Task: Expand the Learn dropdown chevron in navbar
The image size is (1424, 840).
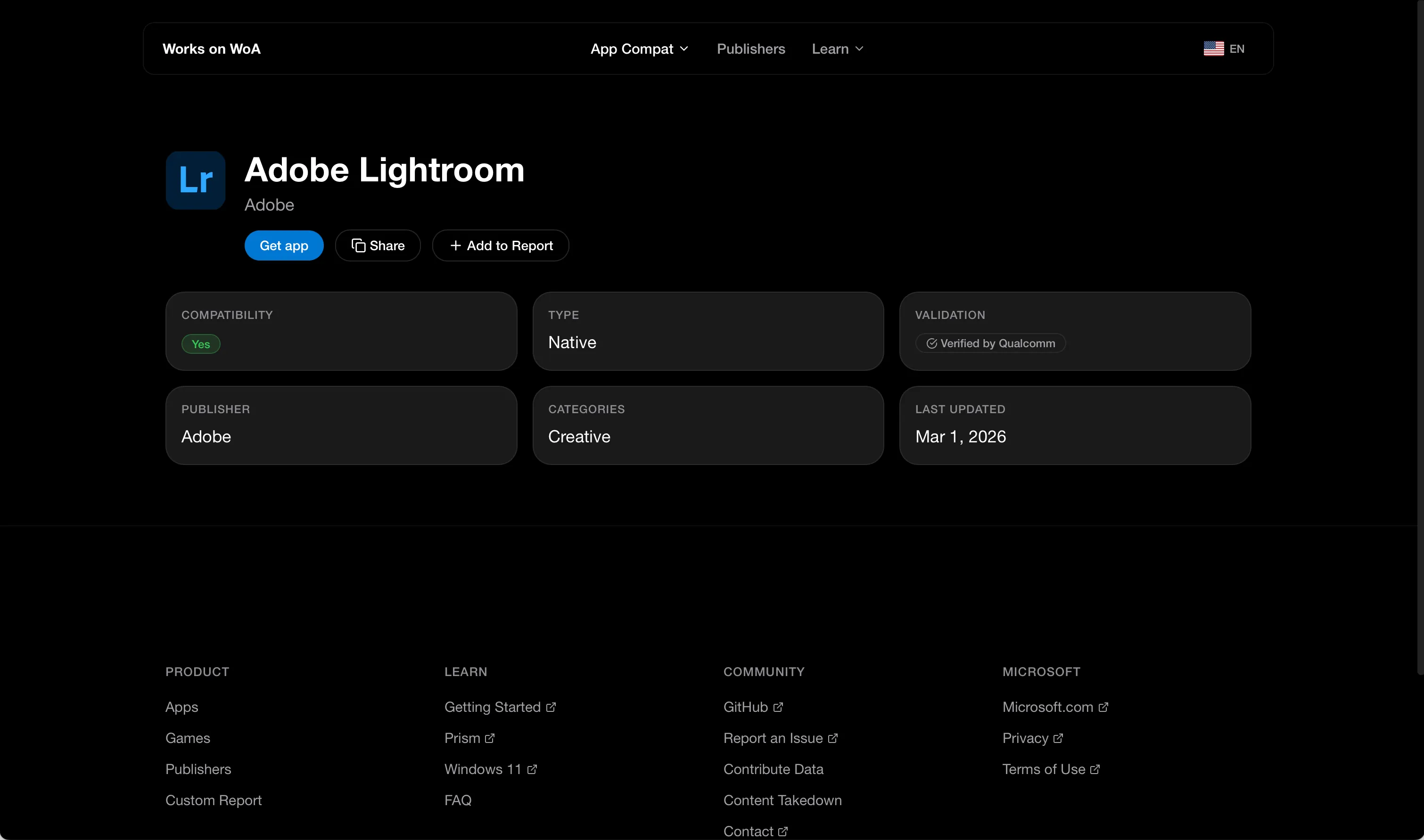Action: pos(859,49)
